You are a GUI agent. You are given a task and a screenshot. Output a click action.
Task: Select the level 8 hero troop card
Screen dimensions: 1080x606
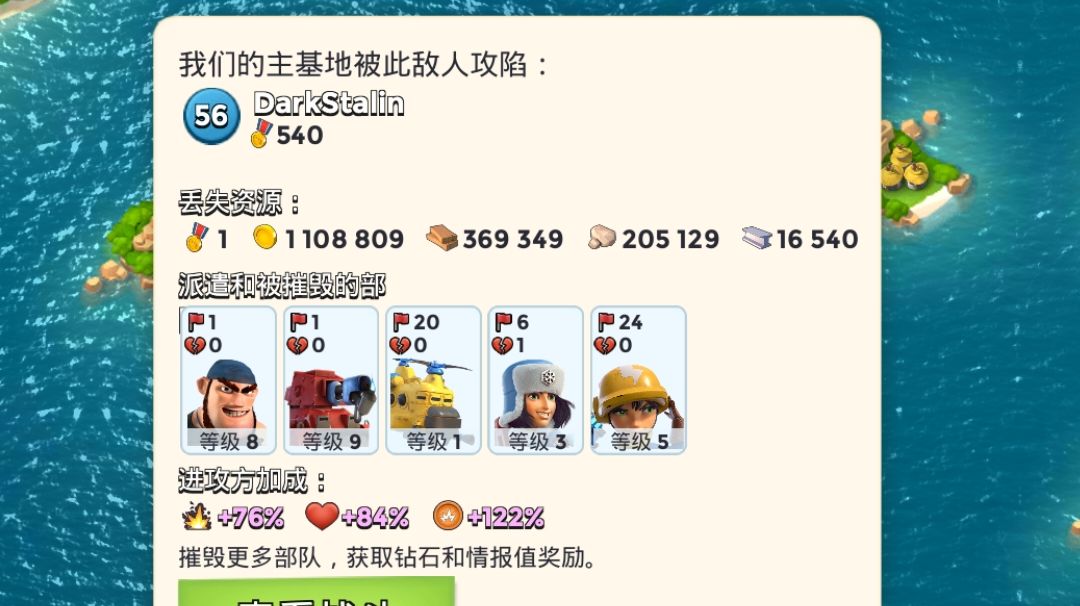(228, 380)
